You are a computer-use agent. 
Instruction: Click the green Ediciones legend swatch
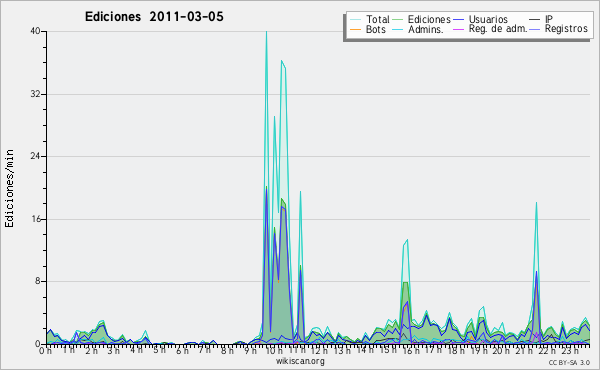pos(398,19)
